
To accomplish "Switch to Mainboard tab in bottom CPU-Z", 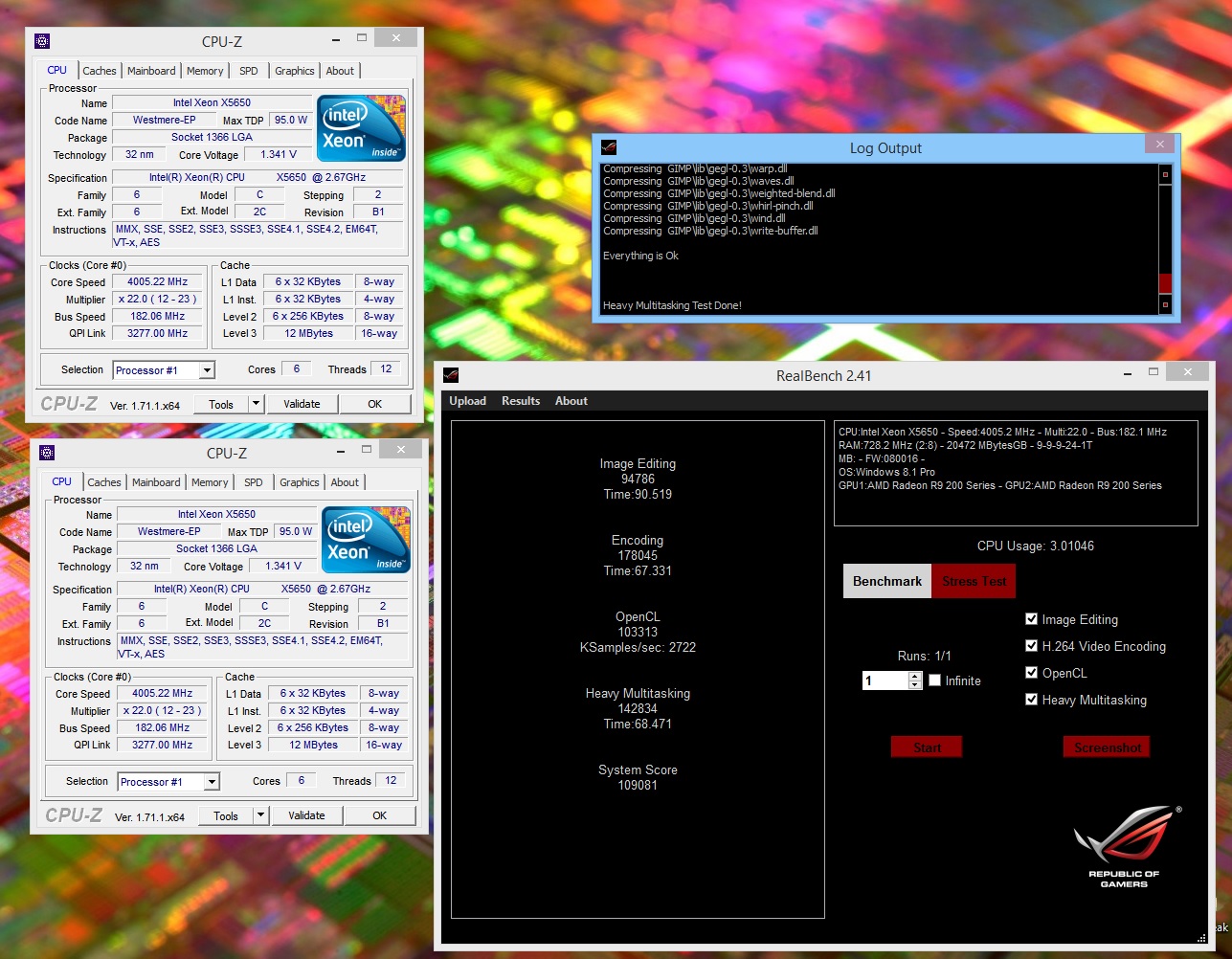I will [x=156, y=482].
